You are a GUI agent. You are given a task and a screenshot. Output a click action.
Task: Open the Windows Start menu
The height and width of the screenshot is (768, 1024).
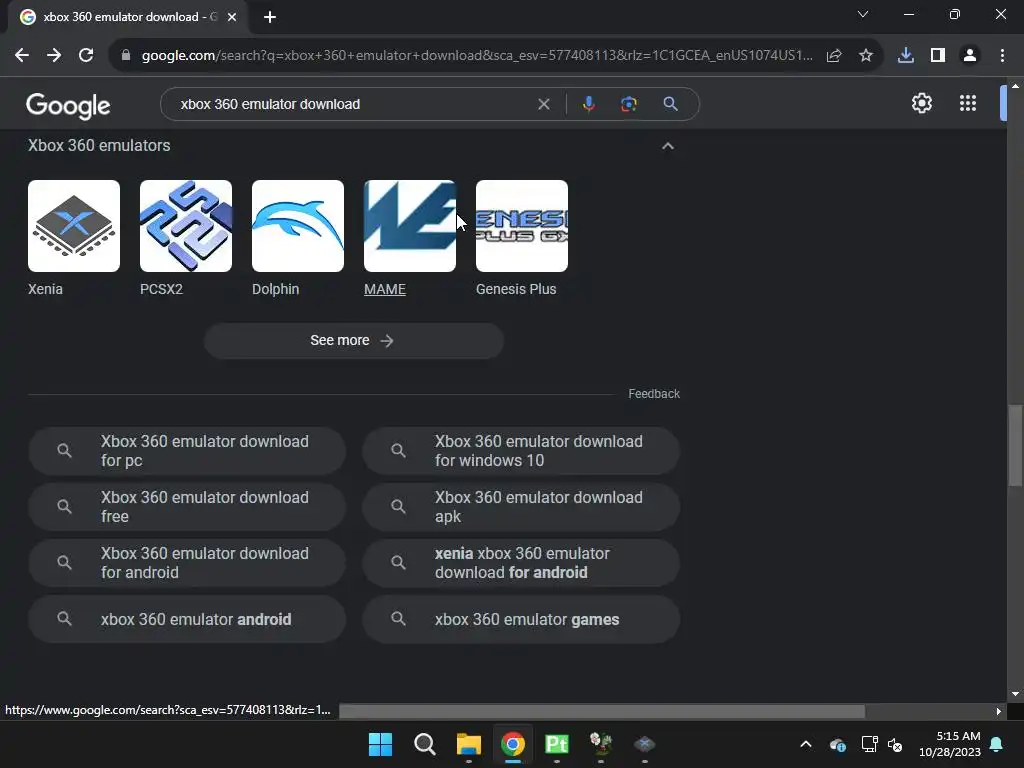click(x=380, y=744)
